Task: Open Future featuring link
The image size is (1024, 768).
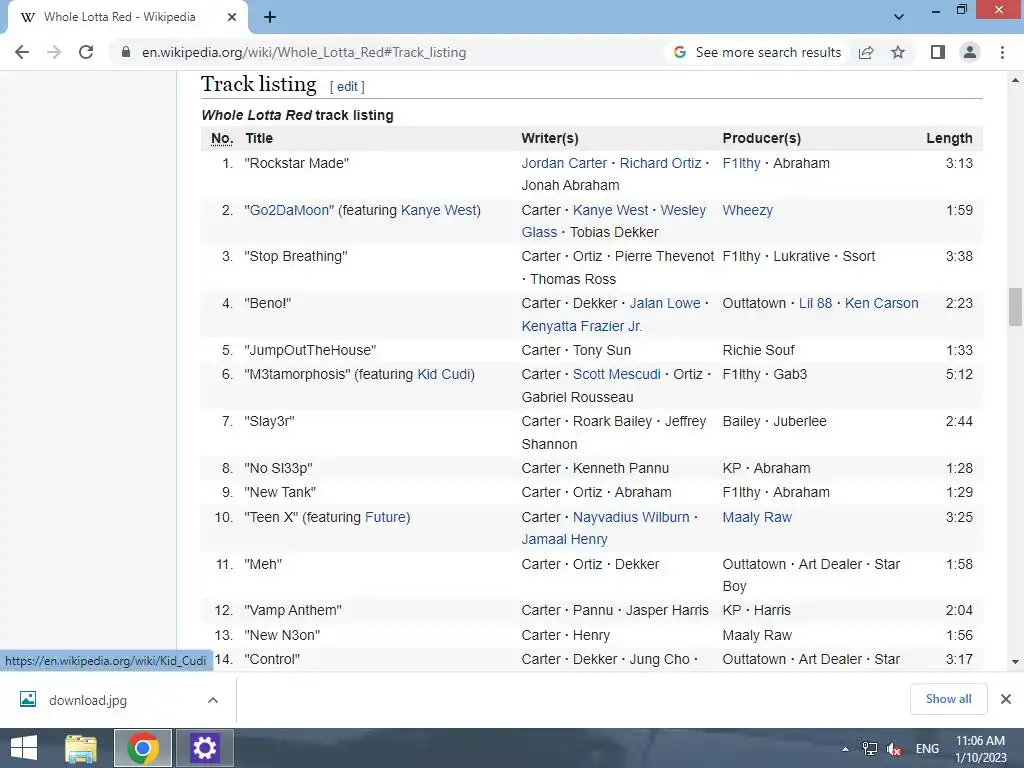Action: click(385, 517)
